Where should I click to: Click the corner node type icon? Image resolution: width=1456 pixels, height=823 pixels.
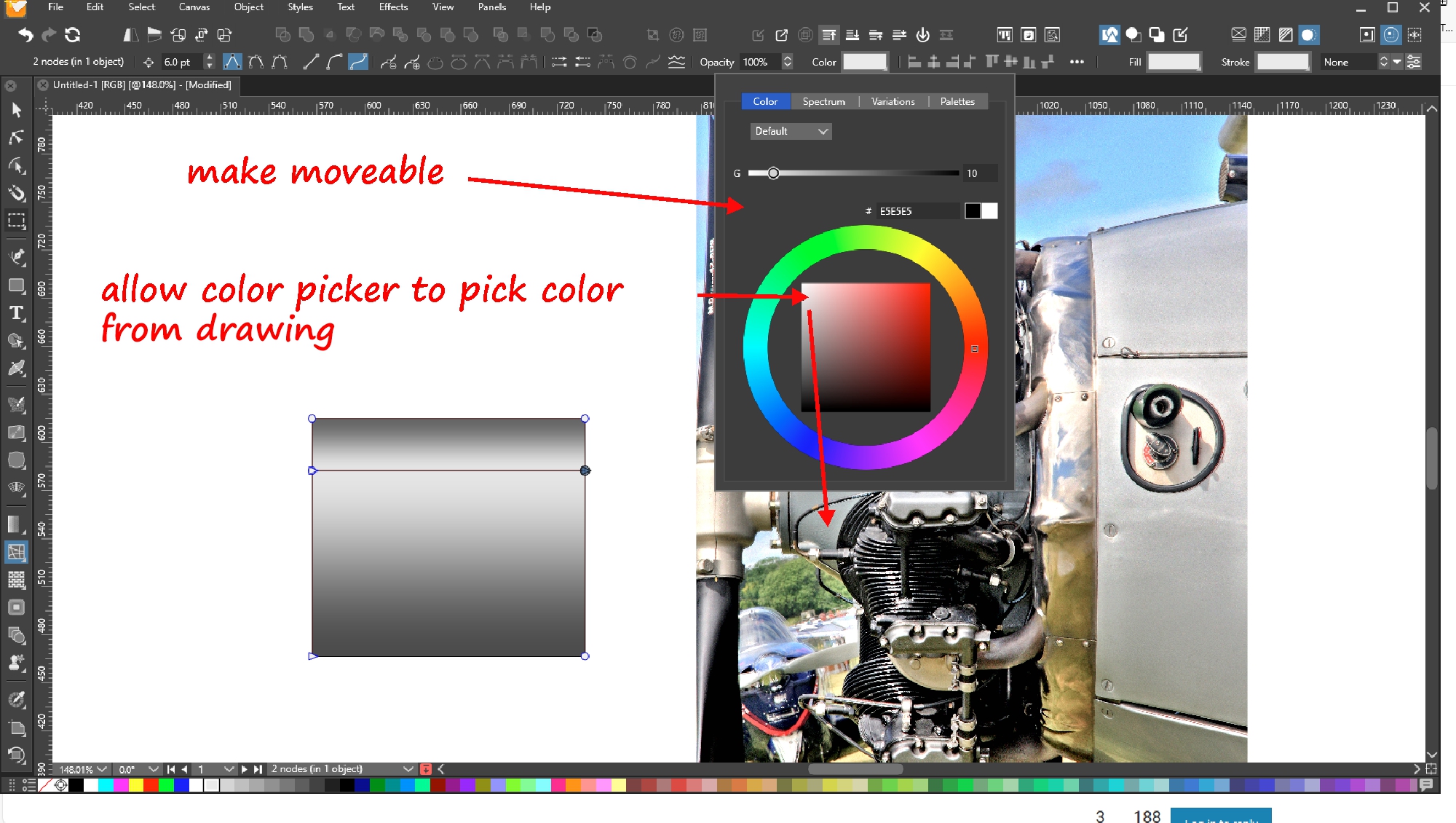[232, 62]
